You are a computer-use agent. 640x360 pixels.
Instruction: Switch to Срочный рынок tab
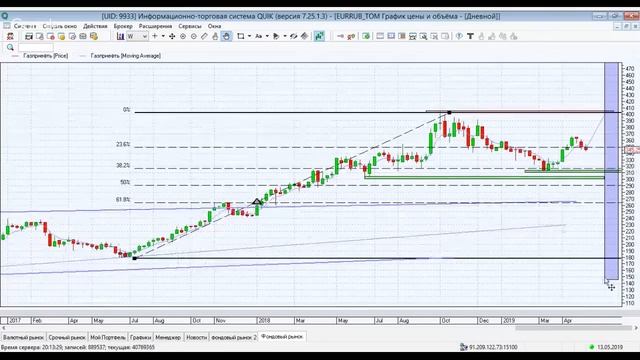[x=67, y=338]
